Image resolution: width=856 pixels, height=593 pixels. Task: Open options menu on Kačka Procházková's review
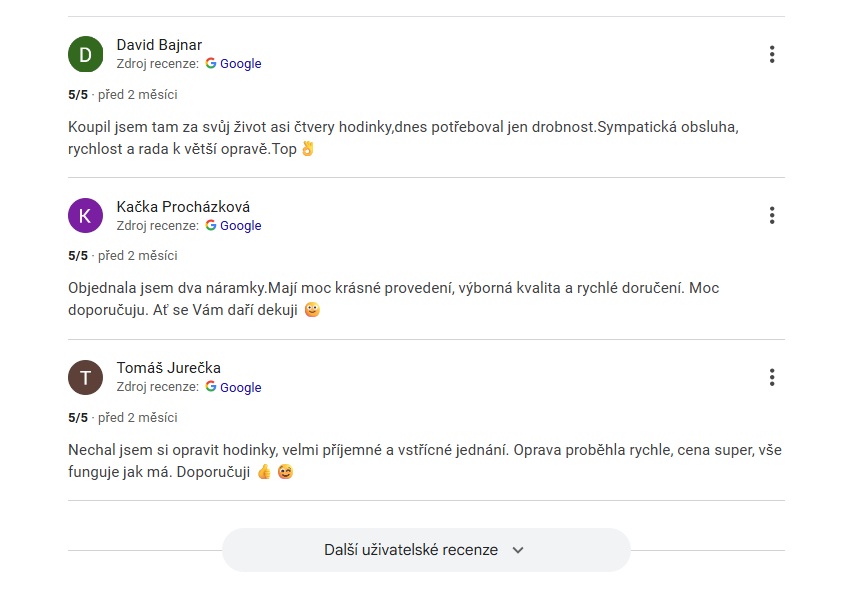click(x=771, y=214)
